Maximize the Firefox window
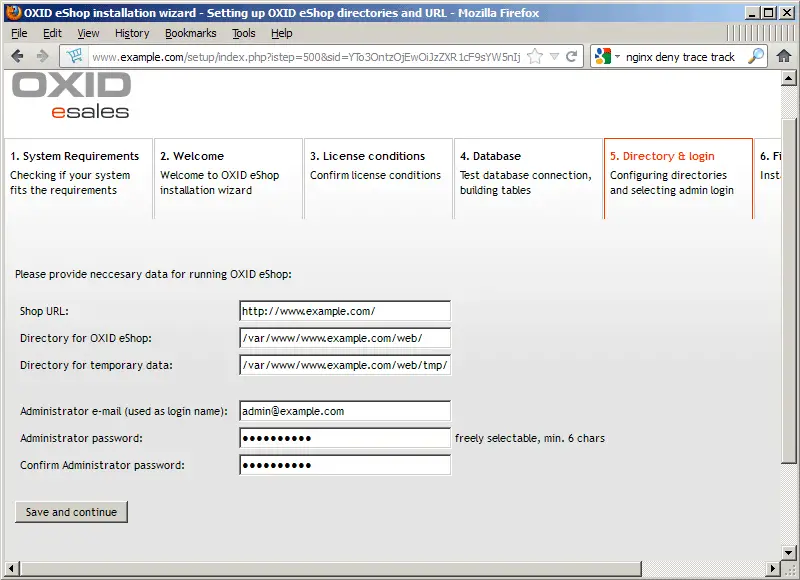 pyautogui.click(x=768, y=13)
